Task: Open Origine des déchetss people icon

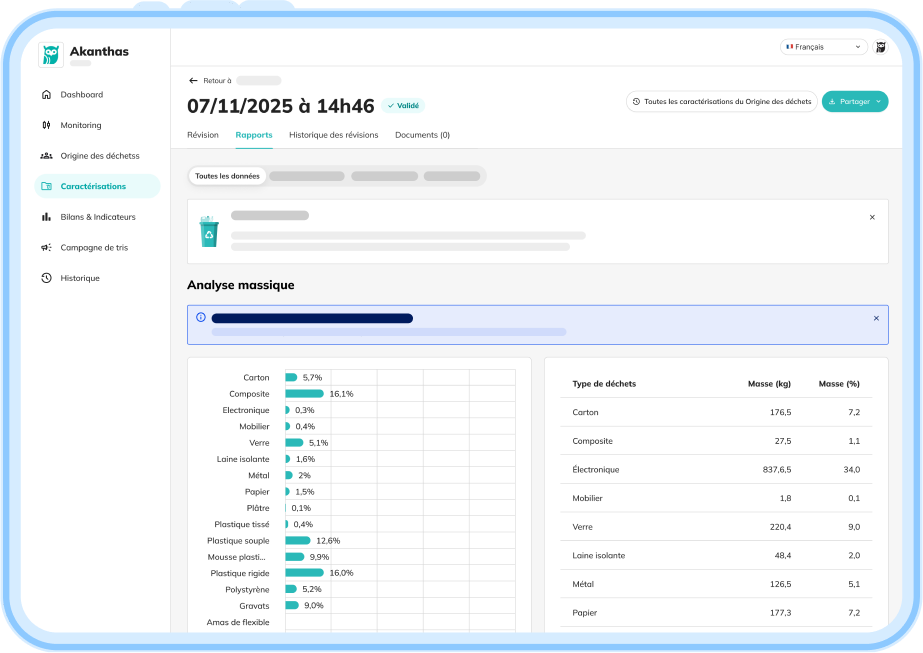Action: [x=47, y=155]
